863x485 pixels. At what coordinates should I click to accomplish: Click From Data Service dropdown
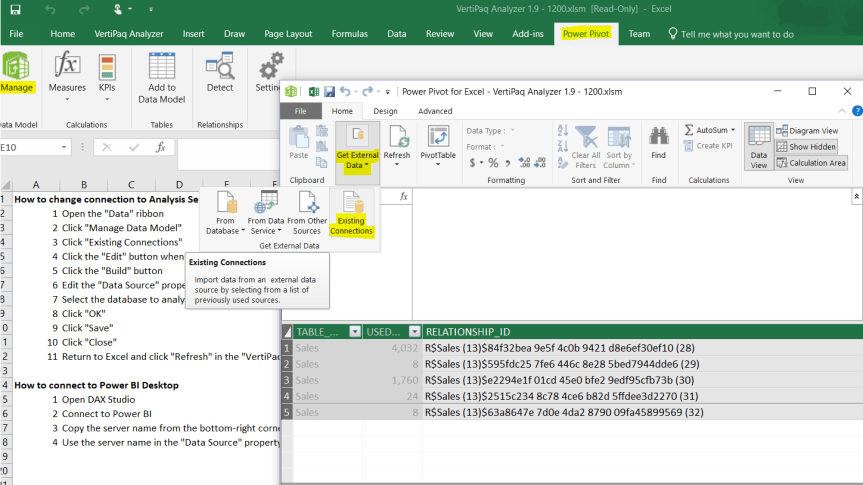click(266, 213)
